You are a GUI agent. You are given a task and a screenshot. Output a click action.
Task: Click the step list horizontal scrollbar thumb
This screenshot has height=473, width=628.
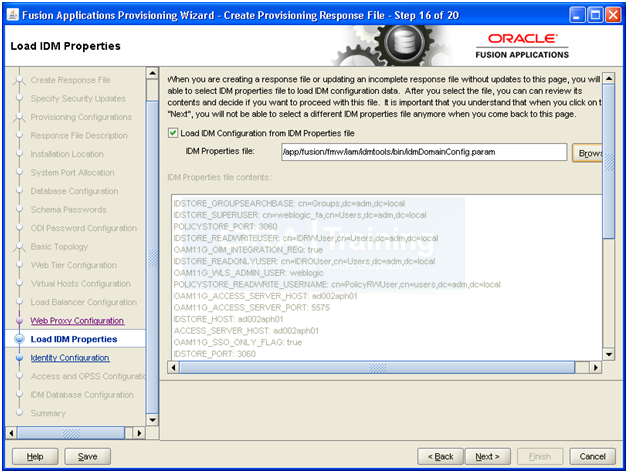pos(71,433)
